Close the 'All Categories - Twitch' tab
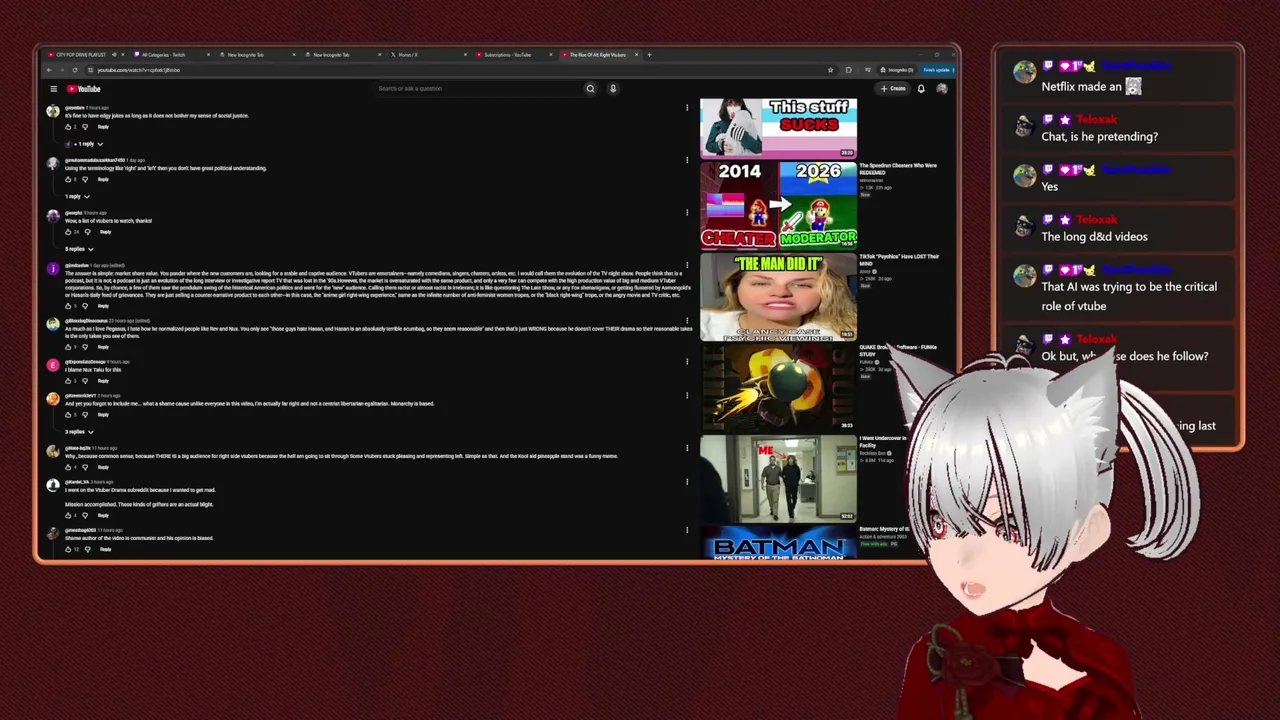Image resolution: width=1280 pixels, height=720 pixels. 208,55
